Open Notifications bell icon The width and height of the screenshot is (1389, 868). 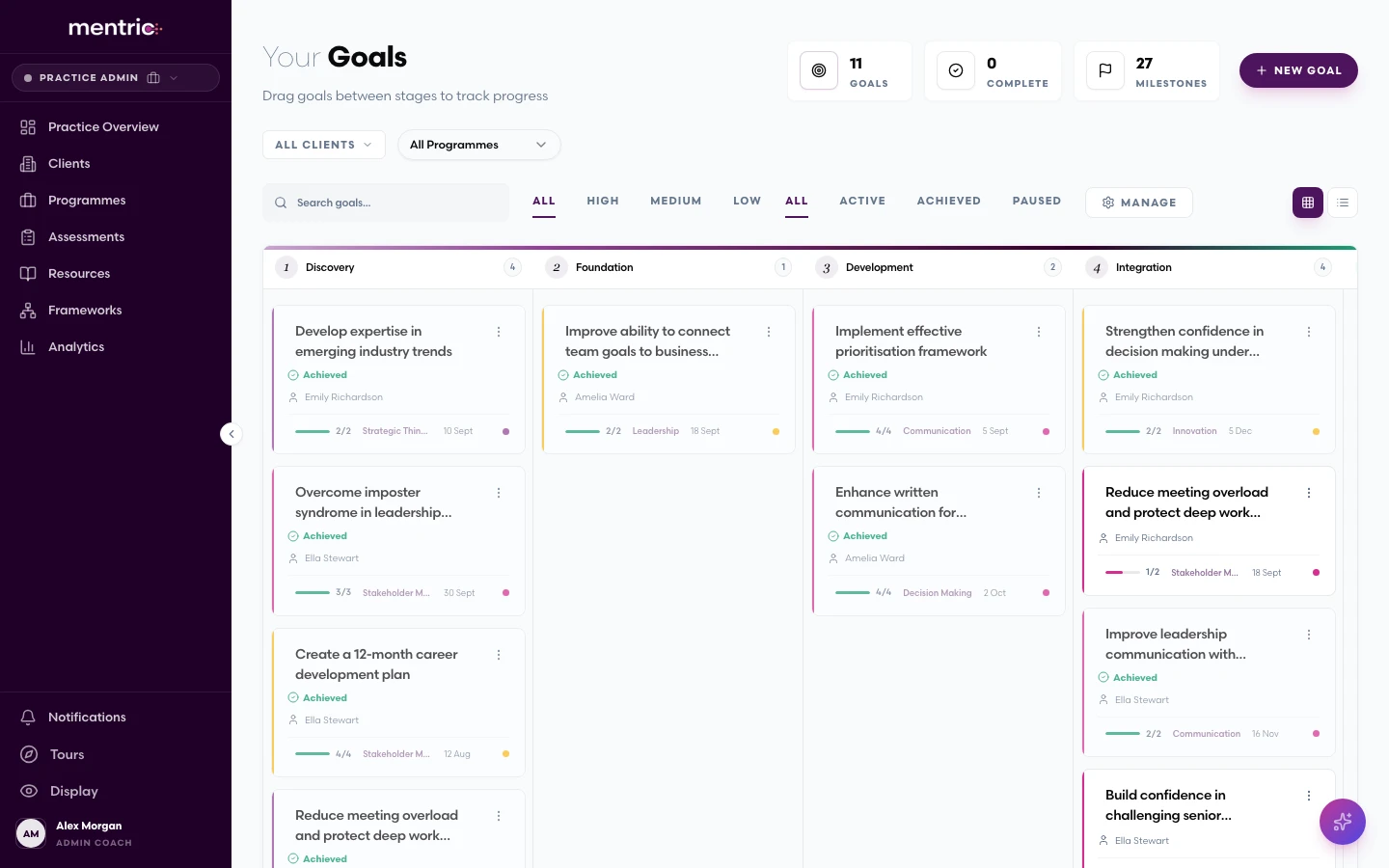click(28, 718)
